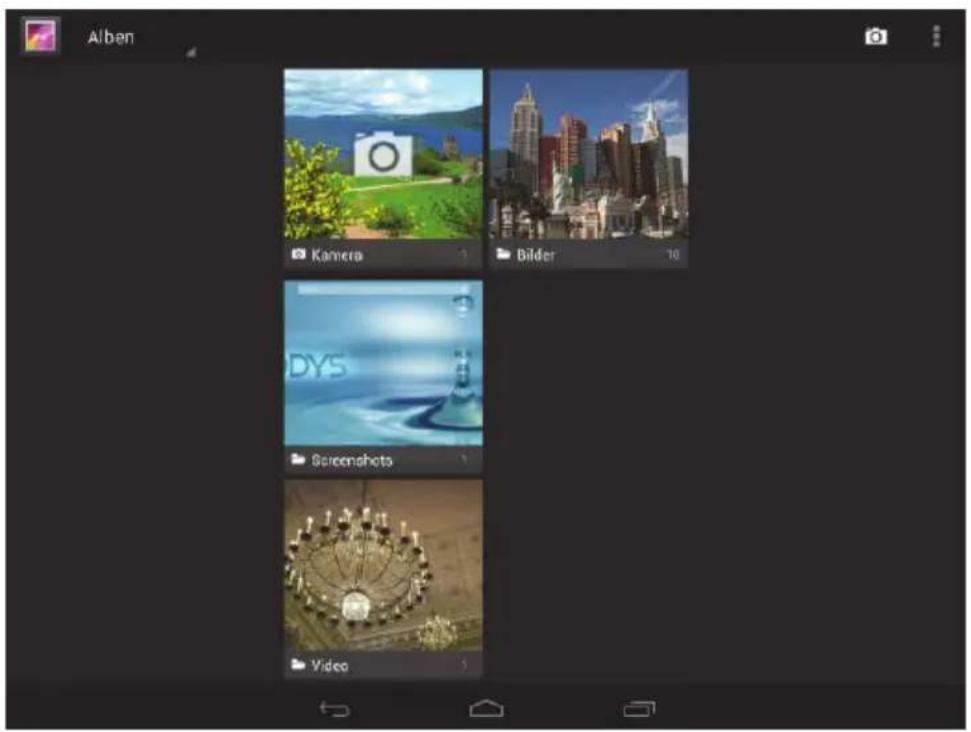This screenshot has width=971, height=732.
Task: Open the Screenshots album thumbnail
Action: point(383,363)
